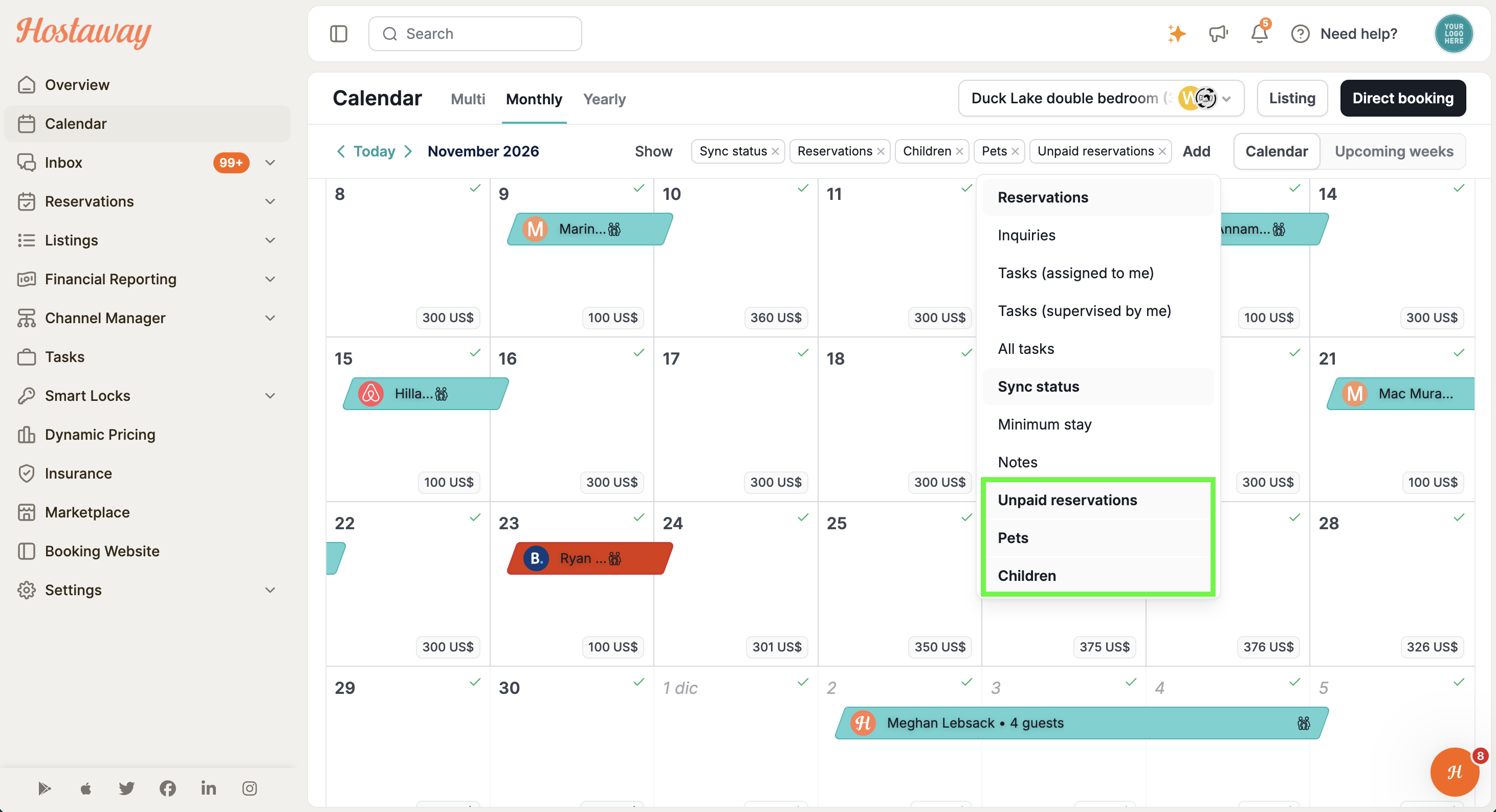This screenshot has width=1496, height=812.
Task: Click the Direct booking button
Action: (1402, 98)
